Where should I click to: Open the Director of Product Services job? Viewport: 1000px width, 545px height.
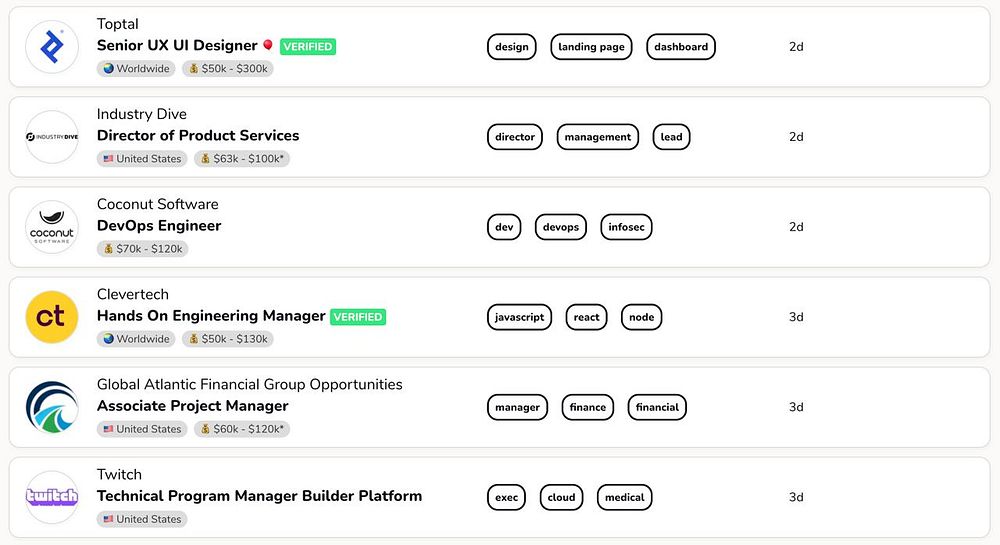(198, 135)
